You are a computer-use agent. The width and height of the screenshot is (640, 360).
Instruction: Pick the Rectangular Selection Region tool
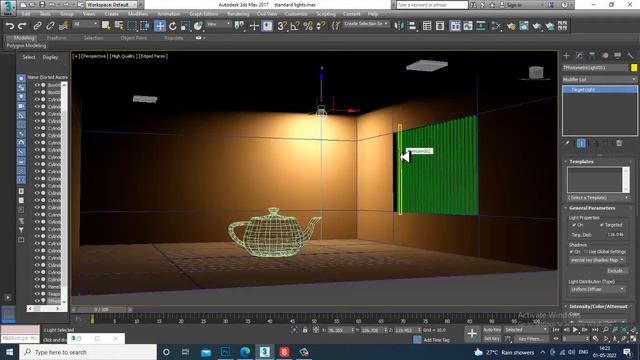[132, 26]
